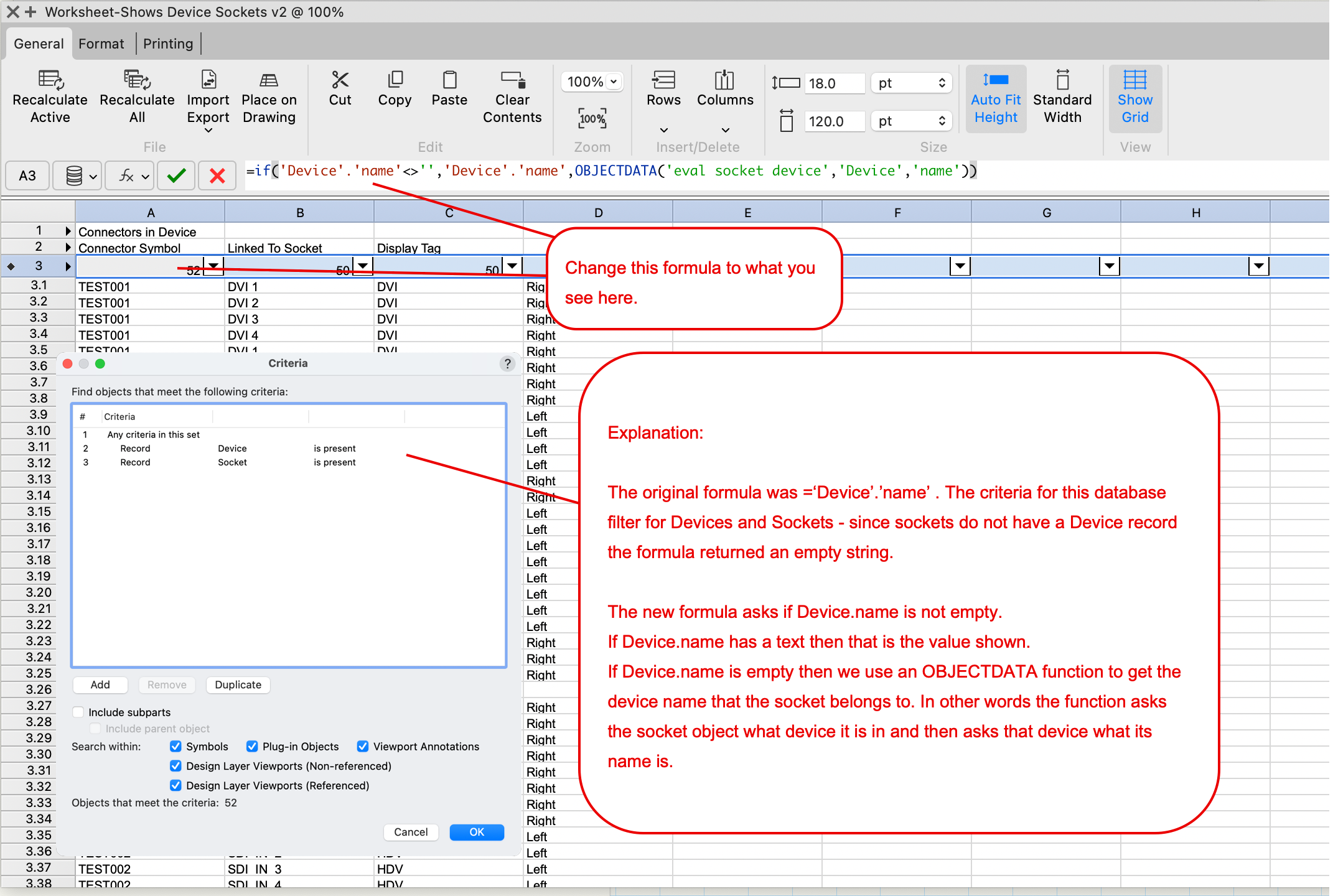
Task: Click the Cut scissors icon
Action: tap(340, 80)
